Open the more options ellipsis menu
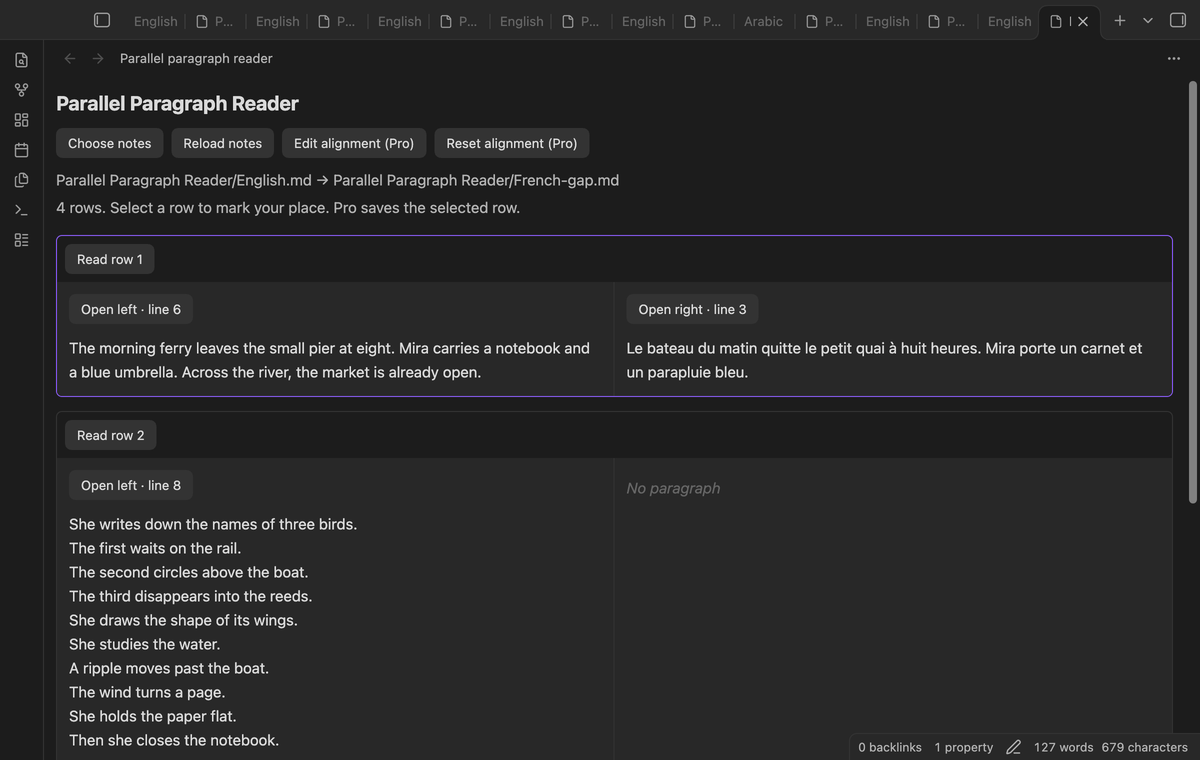Image resolution: width=1200 pixels, height=760 pixels. tap(1173, 58)
